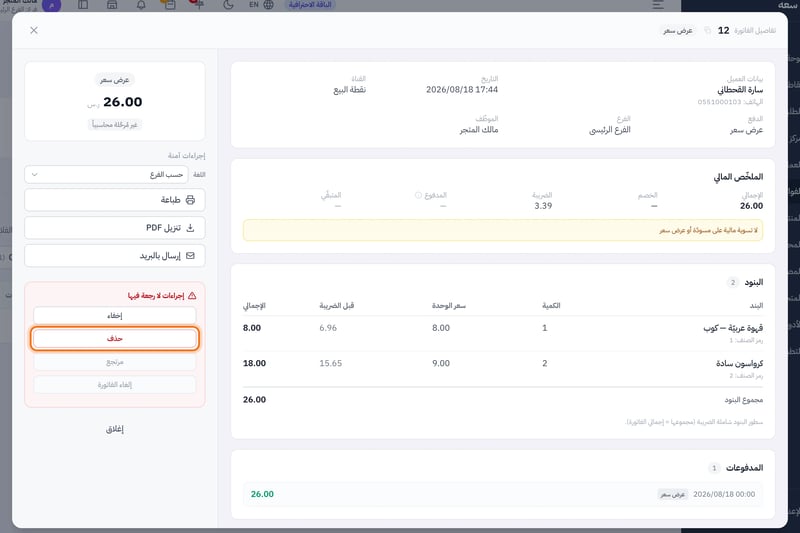This screenshot has height=533, width=800.
Task: Toggle dark mode moon icon in top bar
Action: [228, 5]
